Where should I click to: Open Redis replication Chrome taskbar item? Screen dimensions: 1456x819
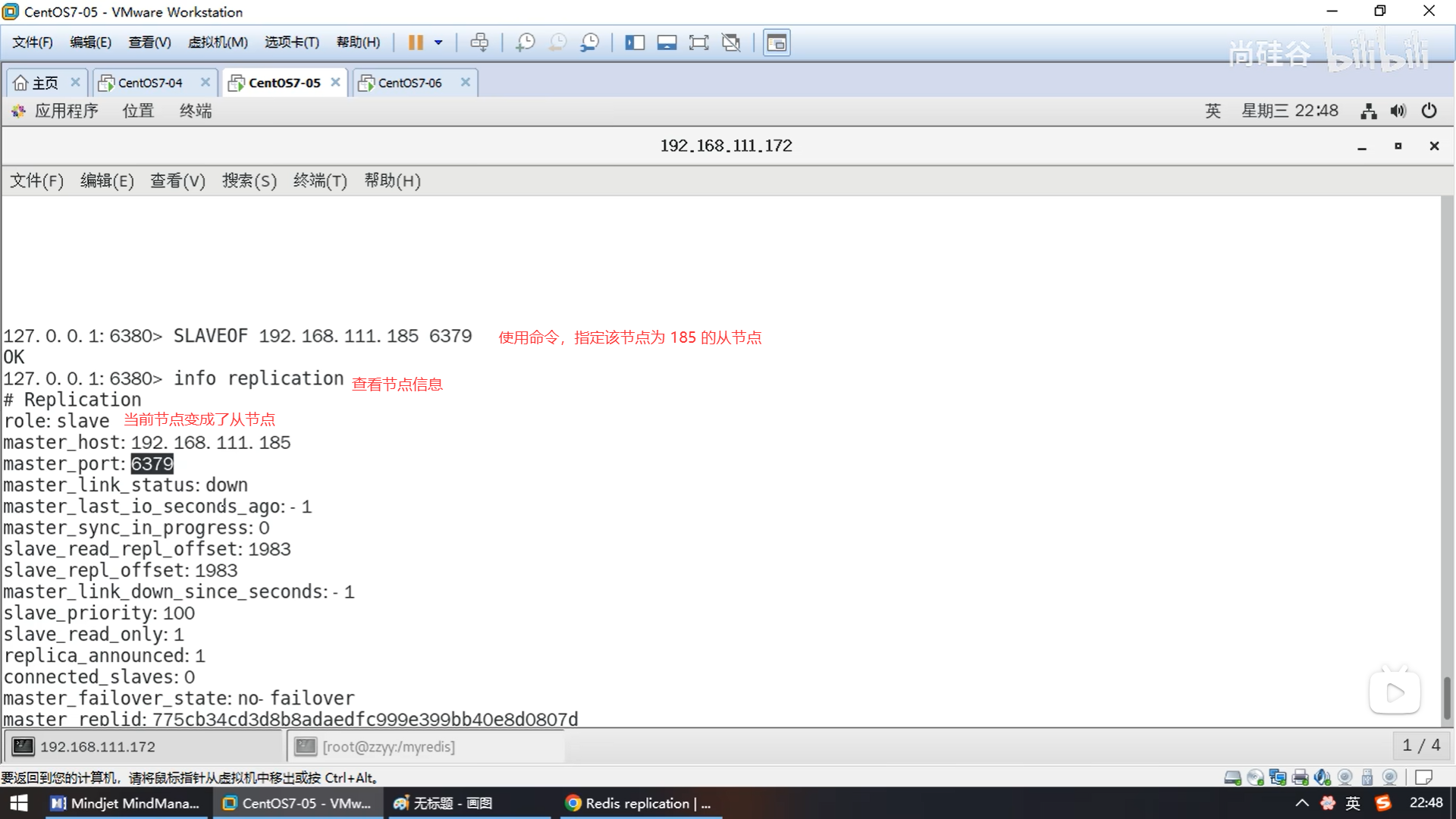coord(639,803)
